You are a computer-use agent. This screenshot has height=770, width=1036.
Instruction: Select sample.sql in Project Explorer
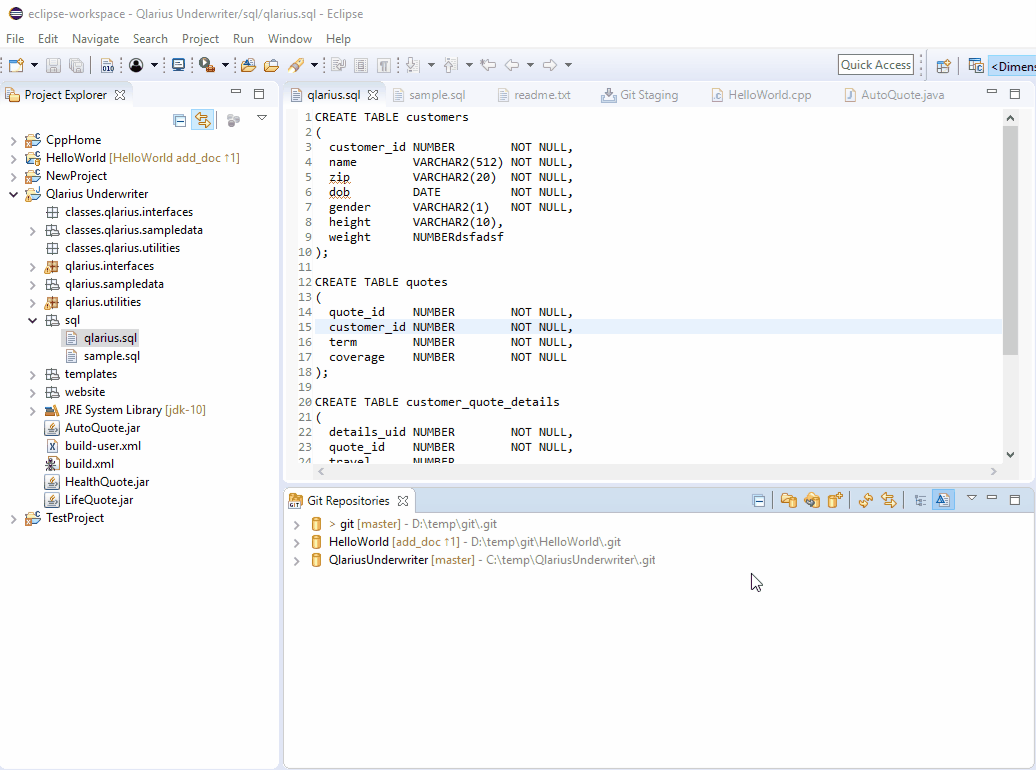tap(111, 356)
